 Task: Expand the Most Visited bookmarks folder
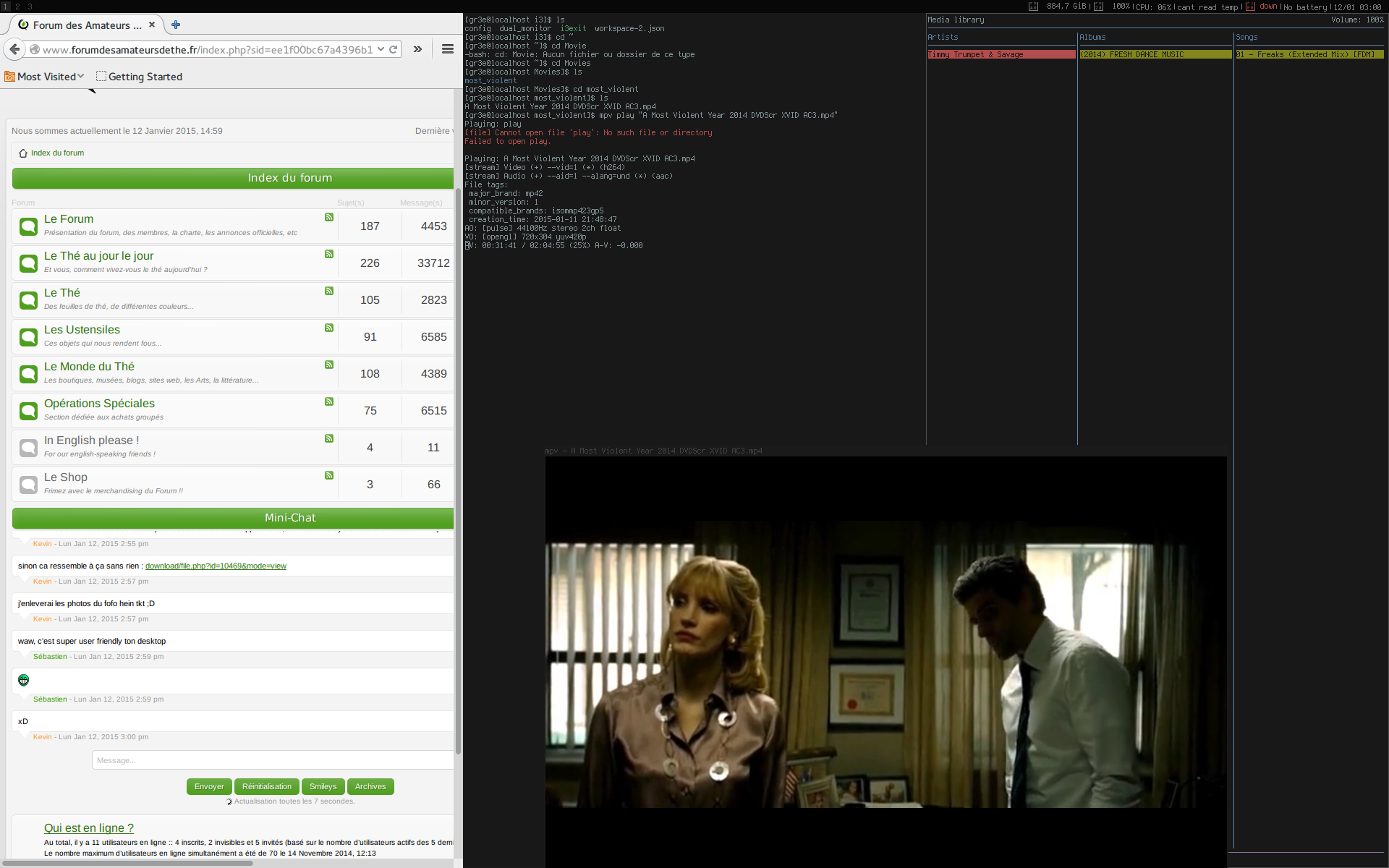click(x=44, y=77)
